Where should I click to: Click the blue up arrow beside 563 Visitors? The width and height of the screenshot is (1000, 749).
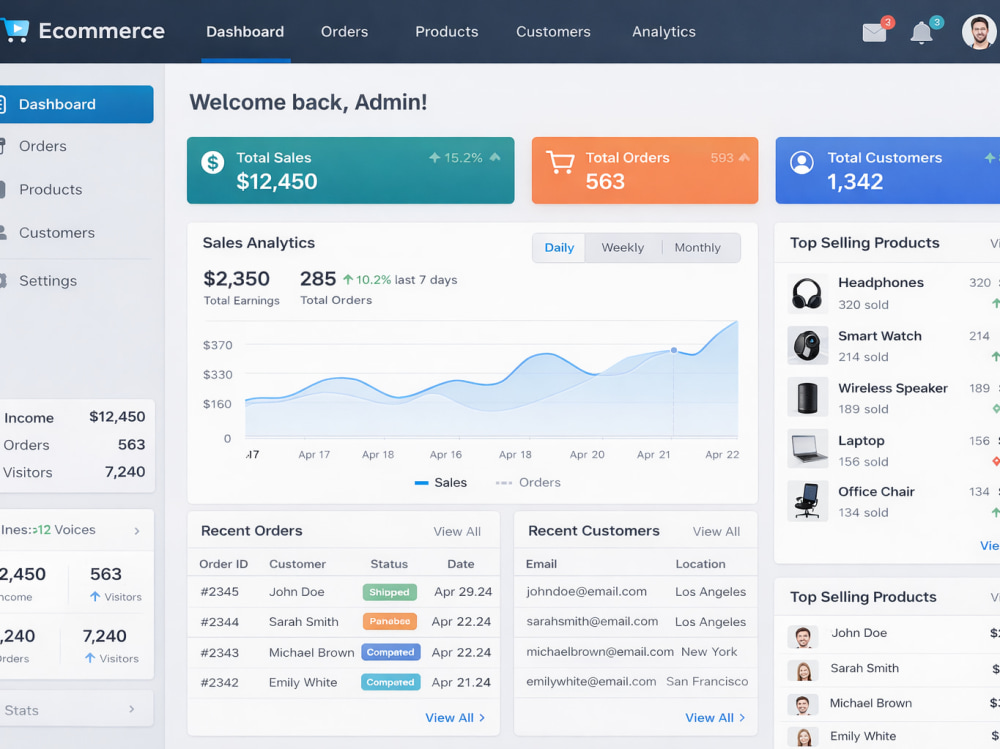(95, 597)
